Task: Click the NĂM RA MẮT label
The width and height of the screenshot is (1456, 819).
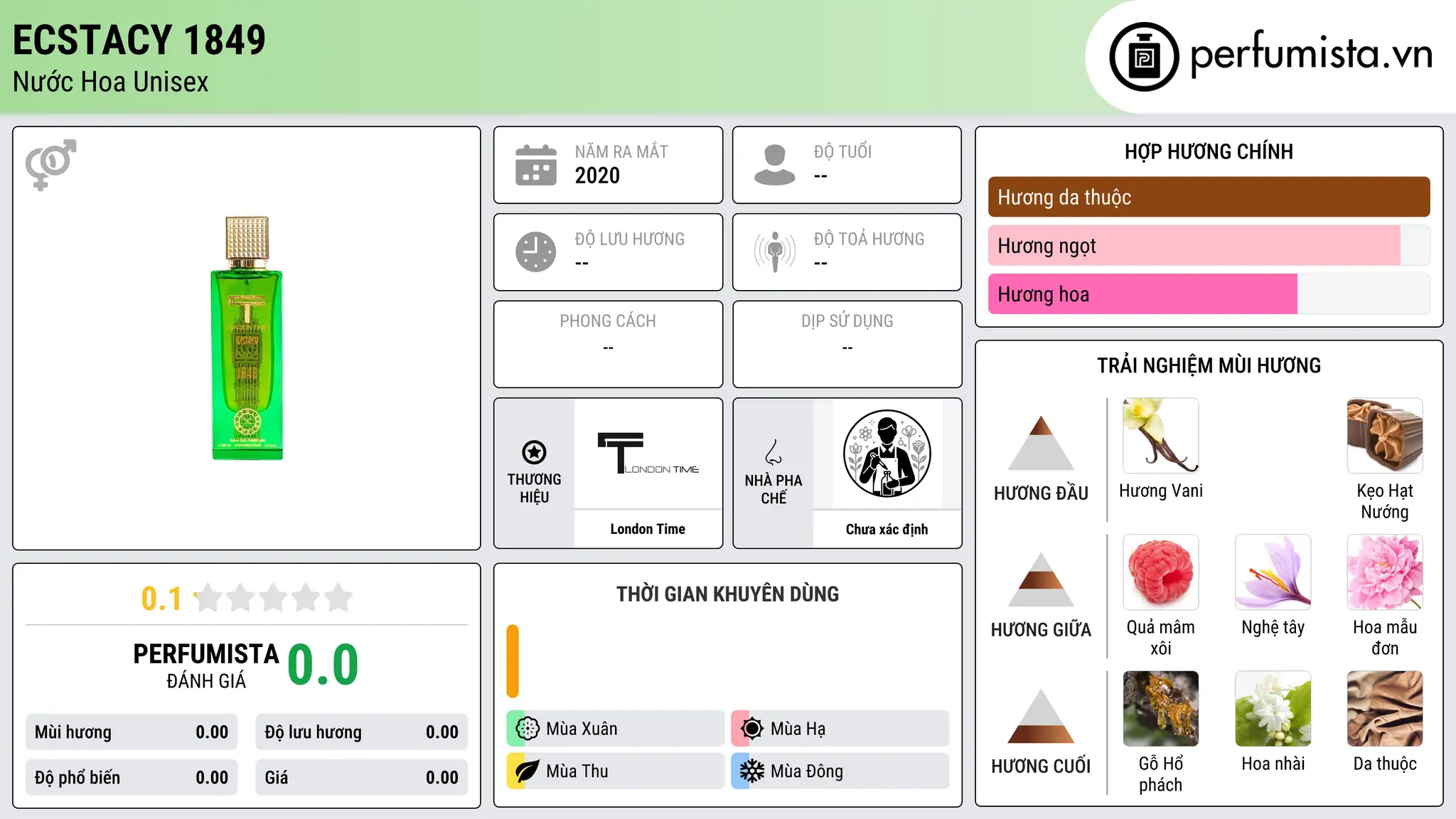Action: 621,151
